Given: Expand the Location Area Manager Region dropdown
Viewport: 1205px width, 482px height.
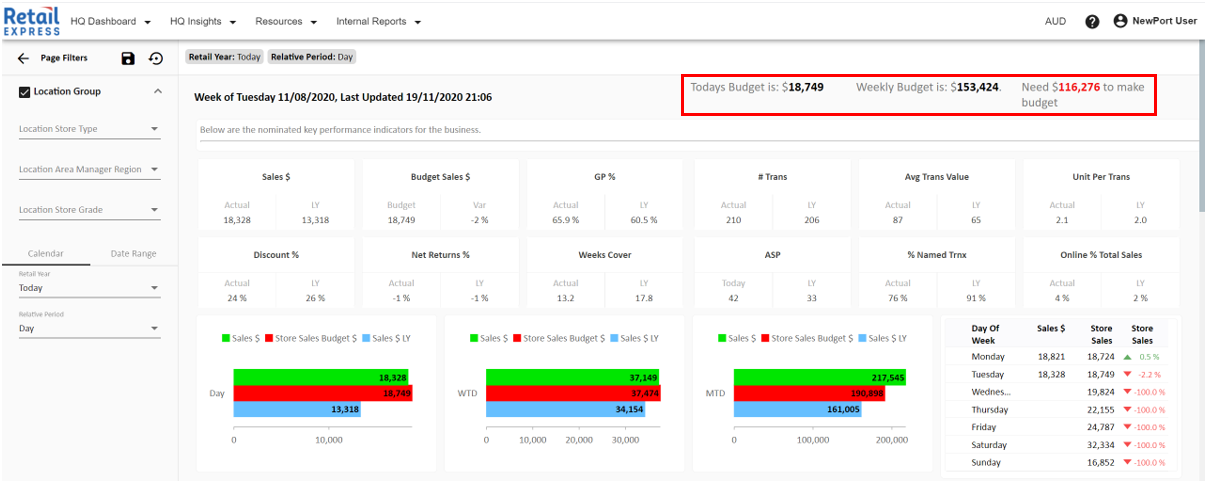Looking at the screenshot, I should [x=89, y=170].
